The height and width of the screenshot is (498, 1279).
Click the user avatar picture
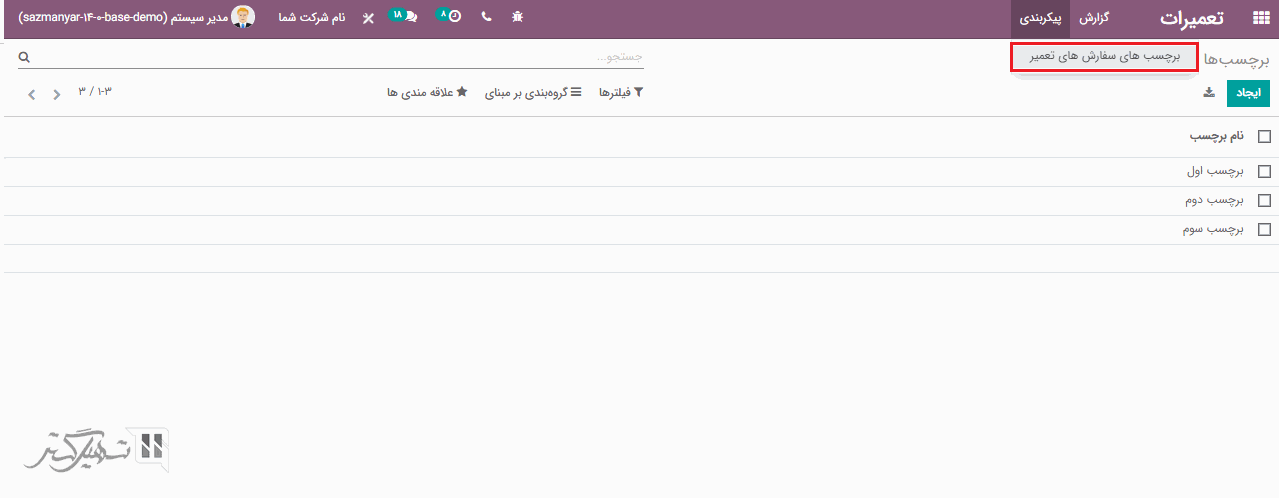coord(243,17)
